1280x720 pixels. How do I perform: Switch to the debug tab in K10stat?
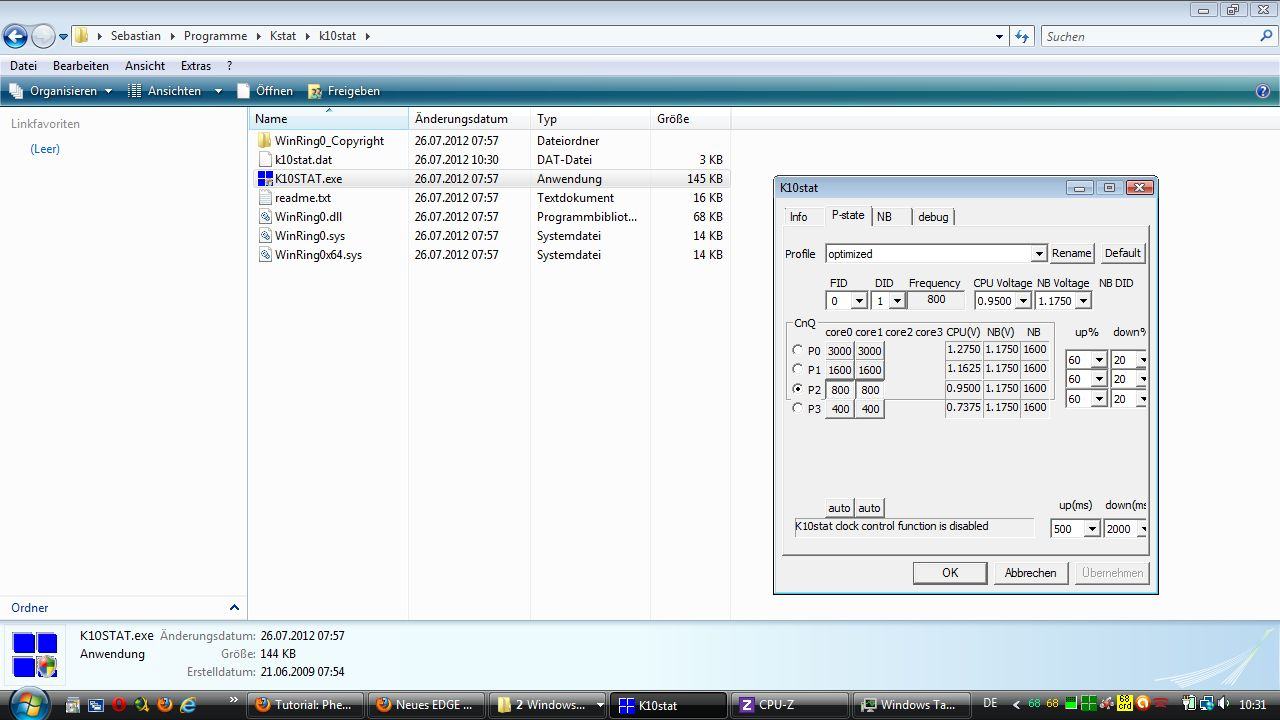coord(933,217)
